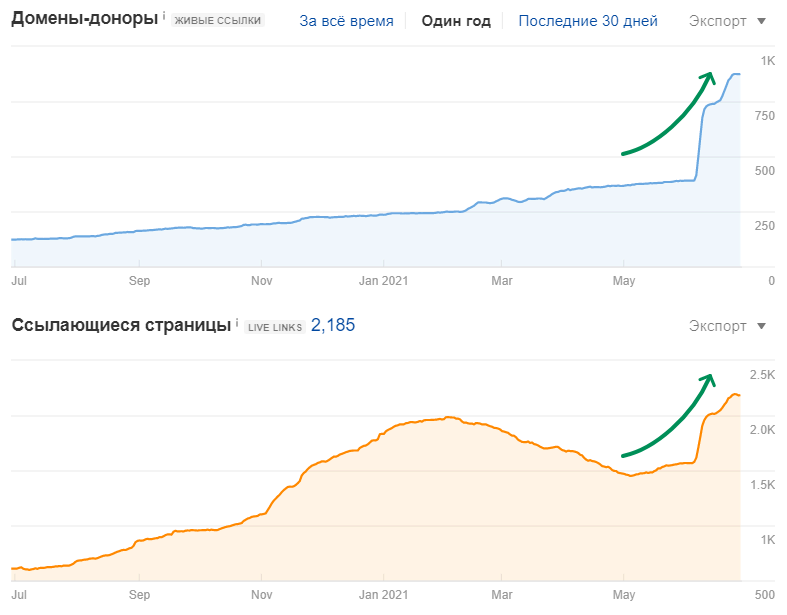Show Последние 30 дней range
The image size is (787, 615).
[588, 21]
